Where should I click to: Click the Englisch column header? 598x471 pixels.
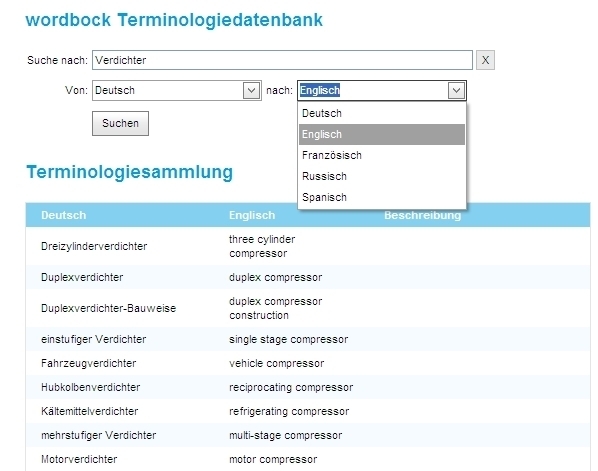pyautogui.click(x=252, y=215)
